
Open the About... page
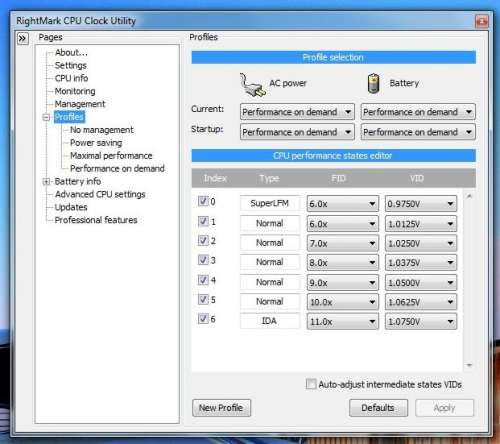71,53
